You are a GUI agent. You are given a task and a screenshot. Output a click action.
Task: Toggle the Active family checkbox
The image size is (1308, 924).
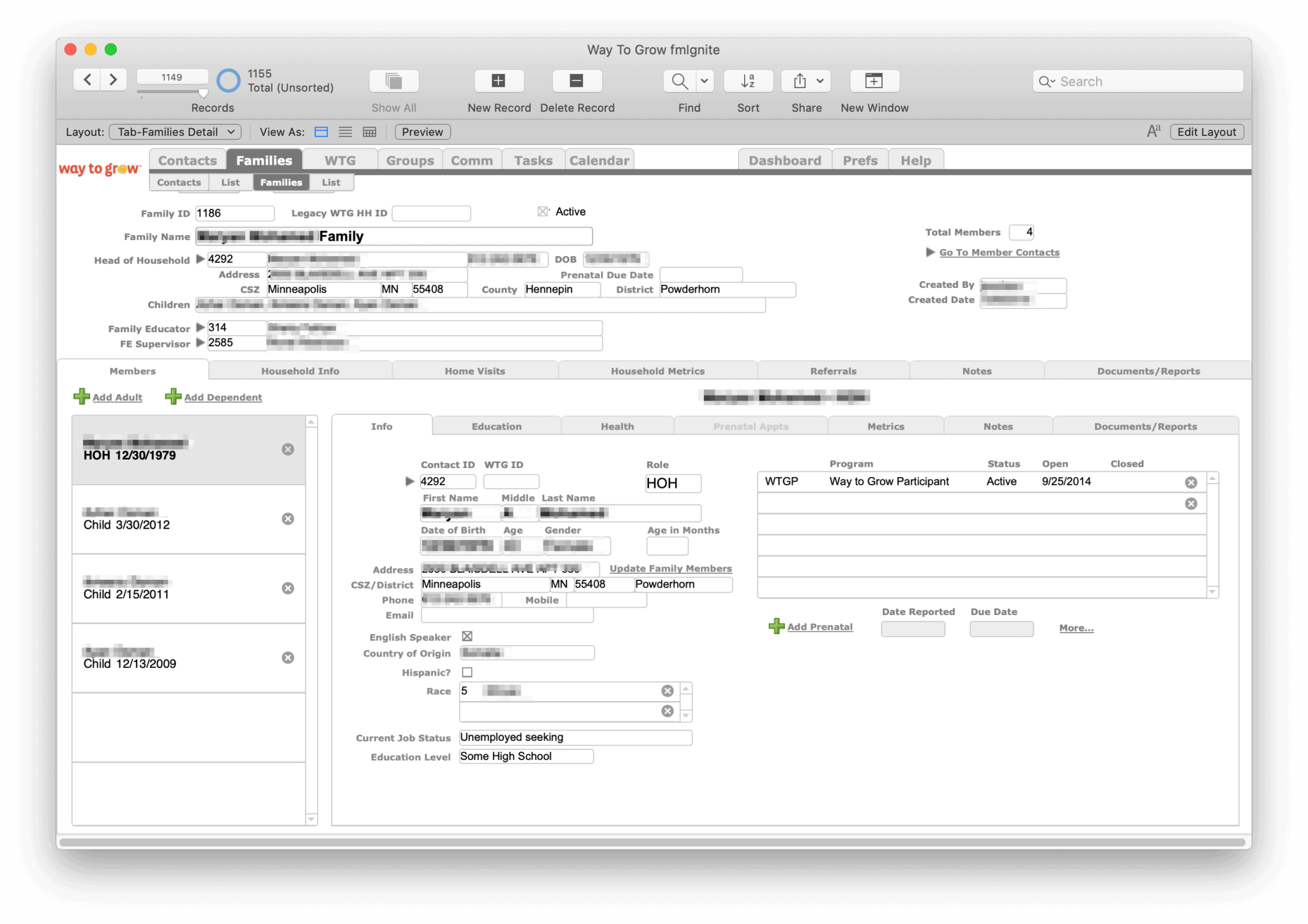pos(543,211)
